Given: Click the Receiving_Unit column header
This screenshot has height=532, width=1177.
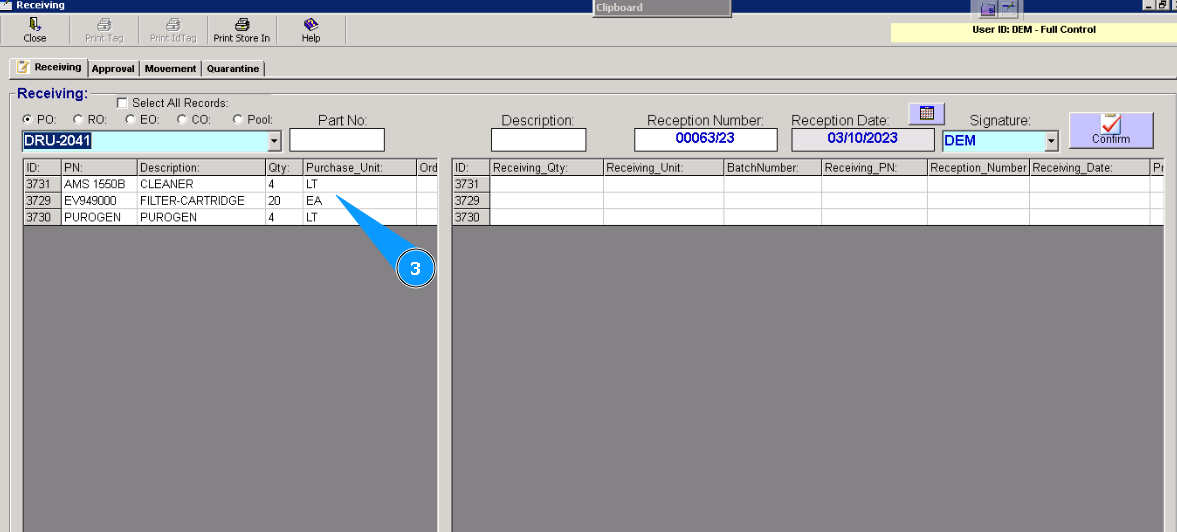Looking at the screenshot, I should [664, 167].
